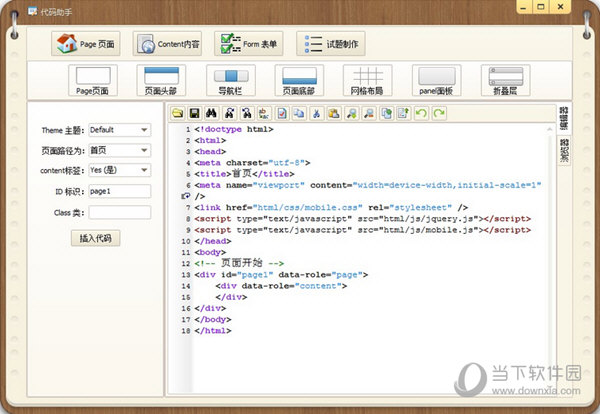Image resolution: width=600 pixels, height=414 pixels.
Task: Open find with the binoculars icon
Action: point(211,113)
